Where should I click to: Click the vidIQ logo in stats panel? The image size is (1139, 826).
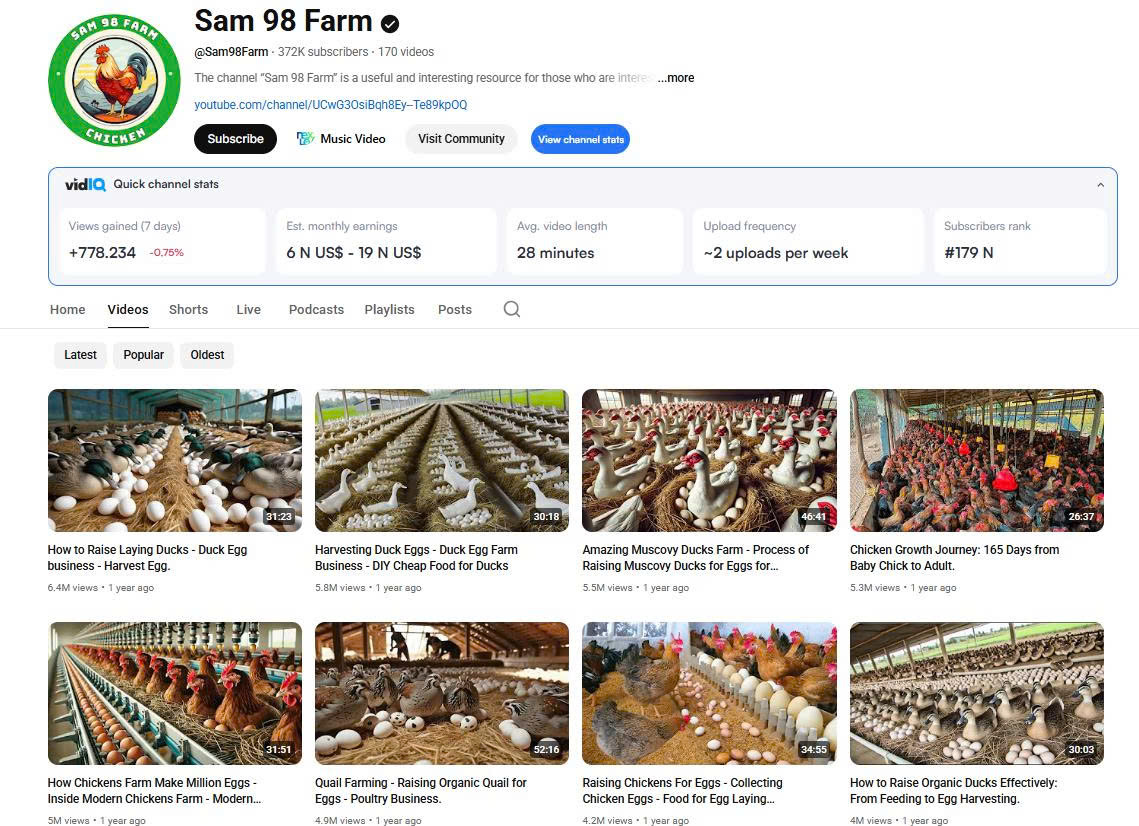[x=85, y=184]
